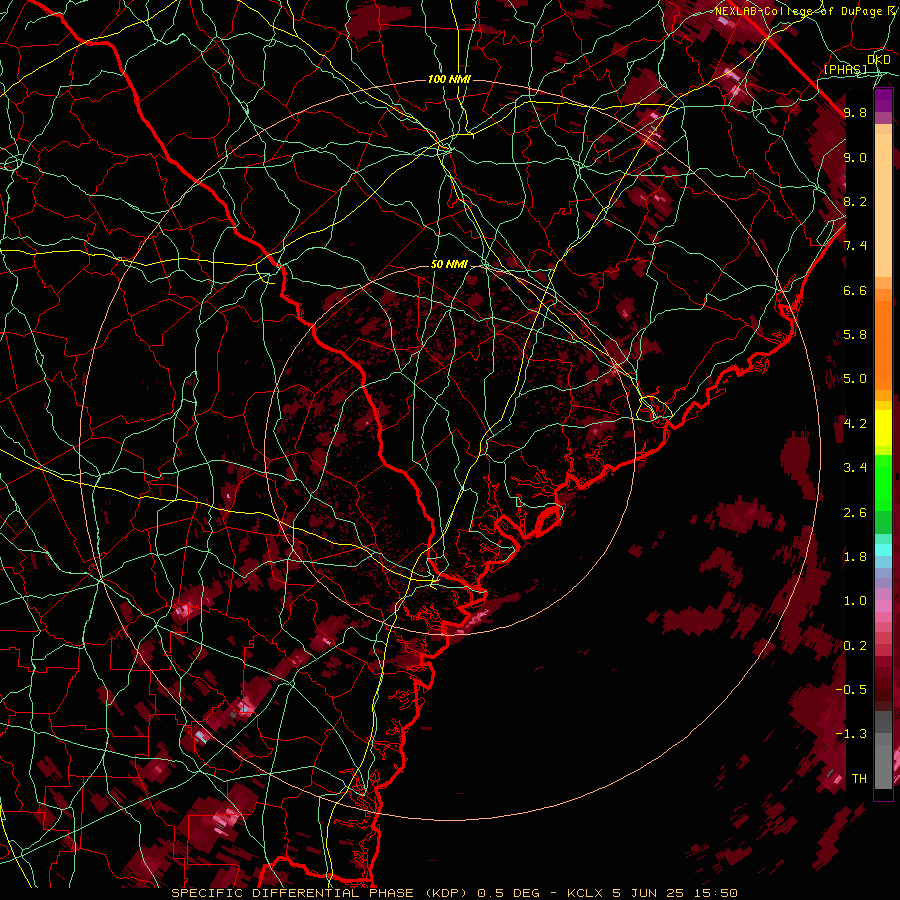Click the '[PHAS]' units label

click(845, 69)
